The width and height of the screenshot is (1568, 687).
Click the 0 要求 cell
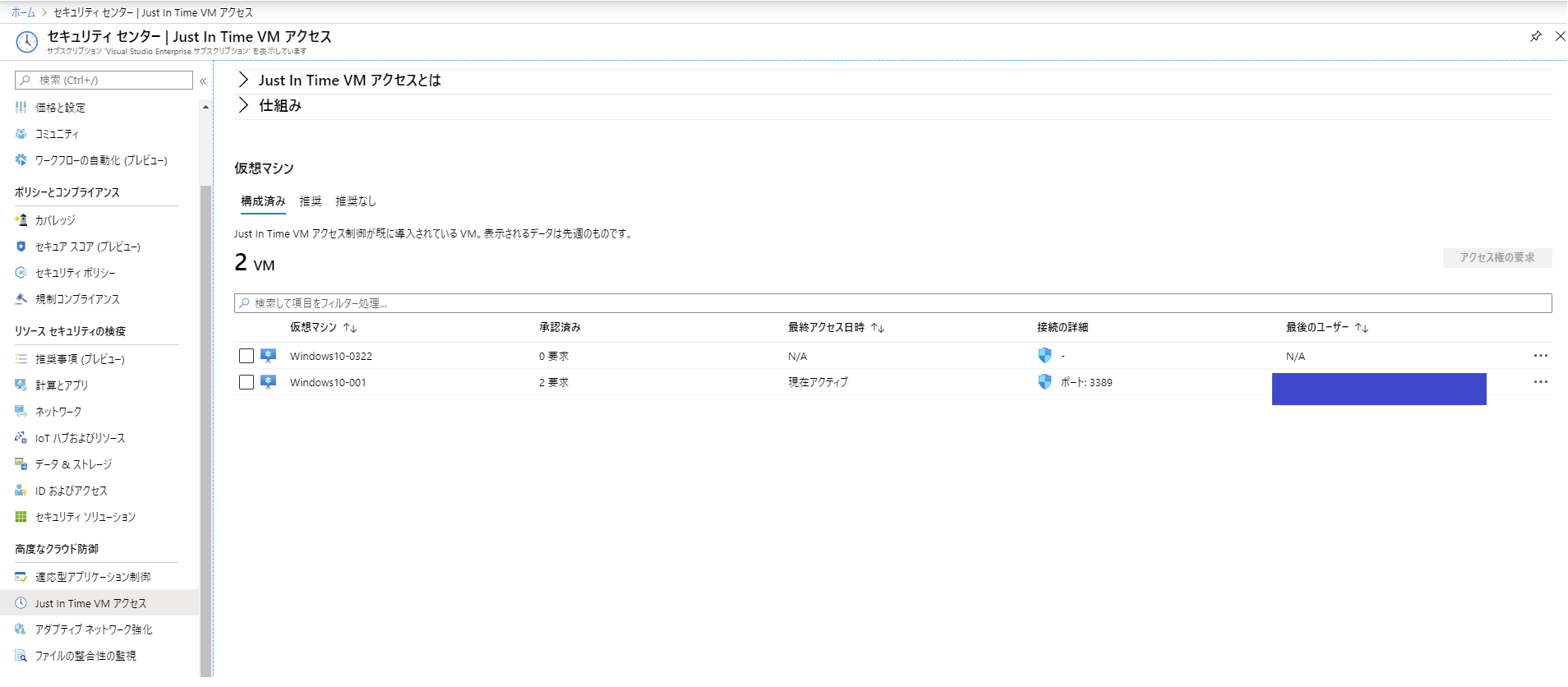pos(554,356)
